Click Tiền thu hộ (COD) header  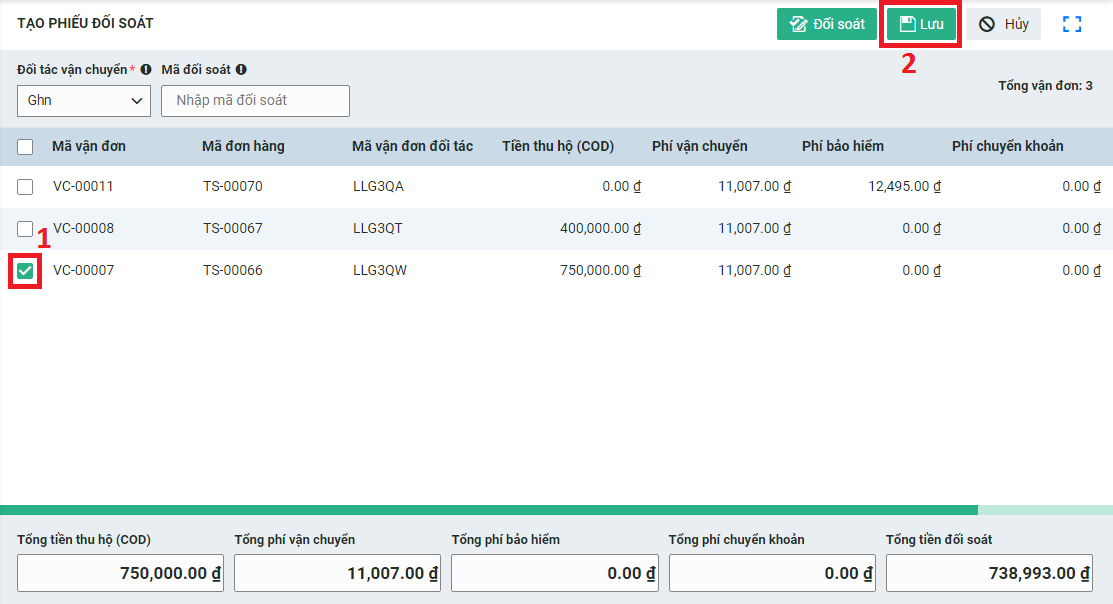(x=558, y=146)
